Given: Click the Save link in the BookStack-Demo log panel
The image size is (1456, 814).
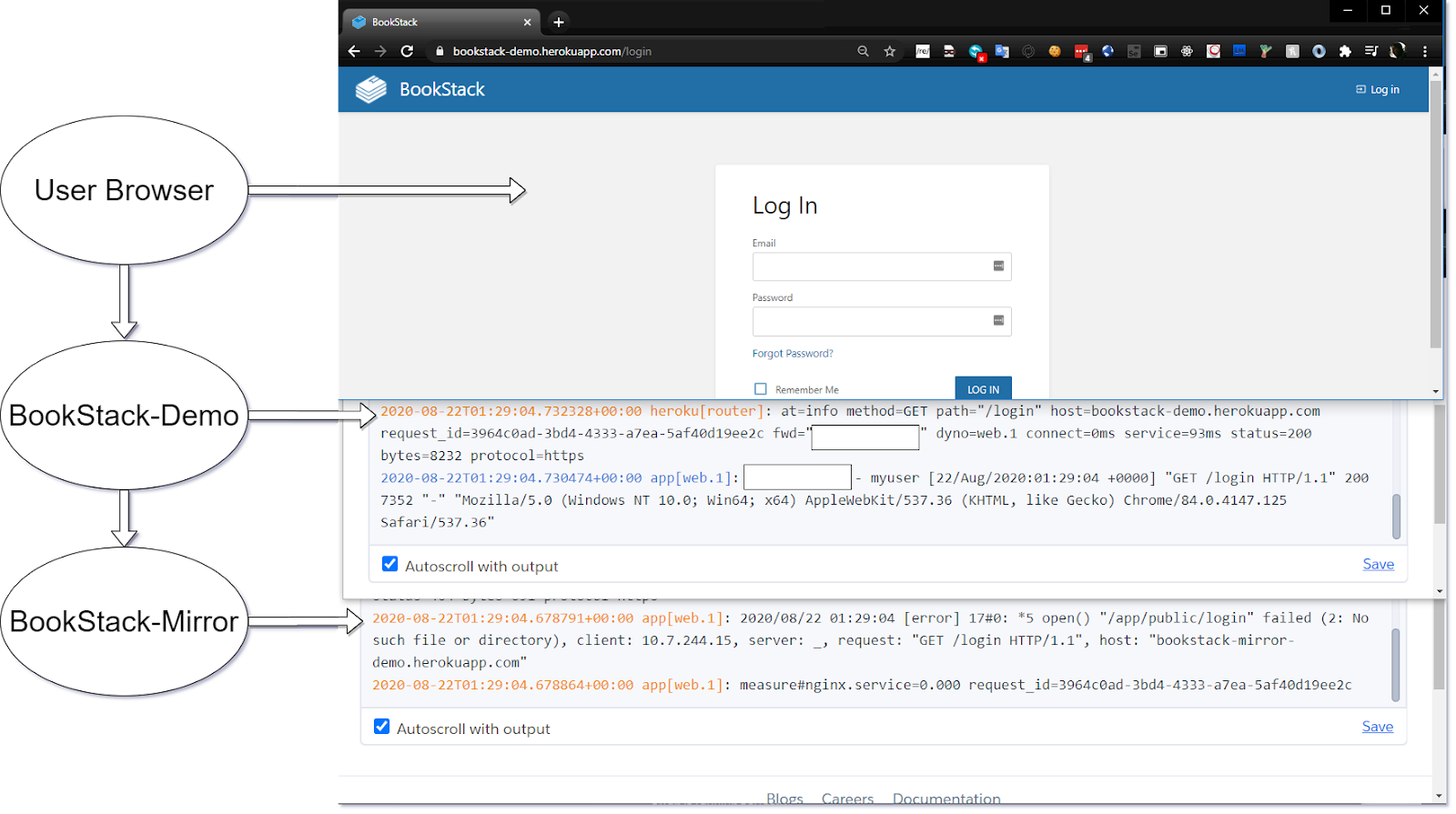Looking at the screenshot, I should click(x=1378, y=564).
